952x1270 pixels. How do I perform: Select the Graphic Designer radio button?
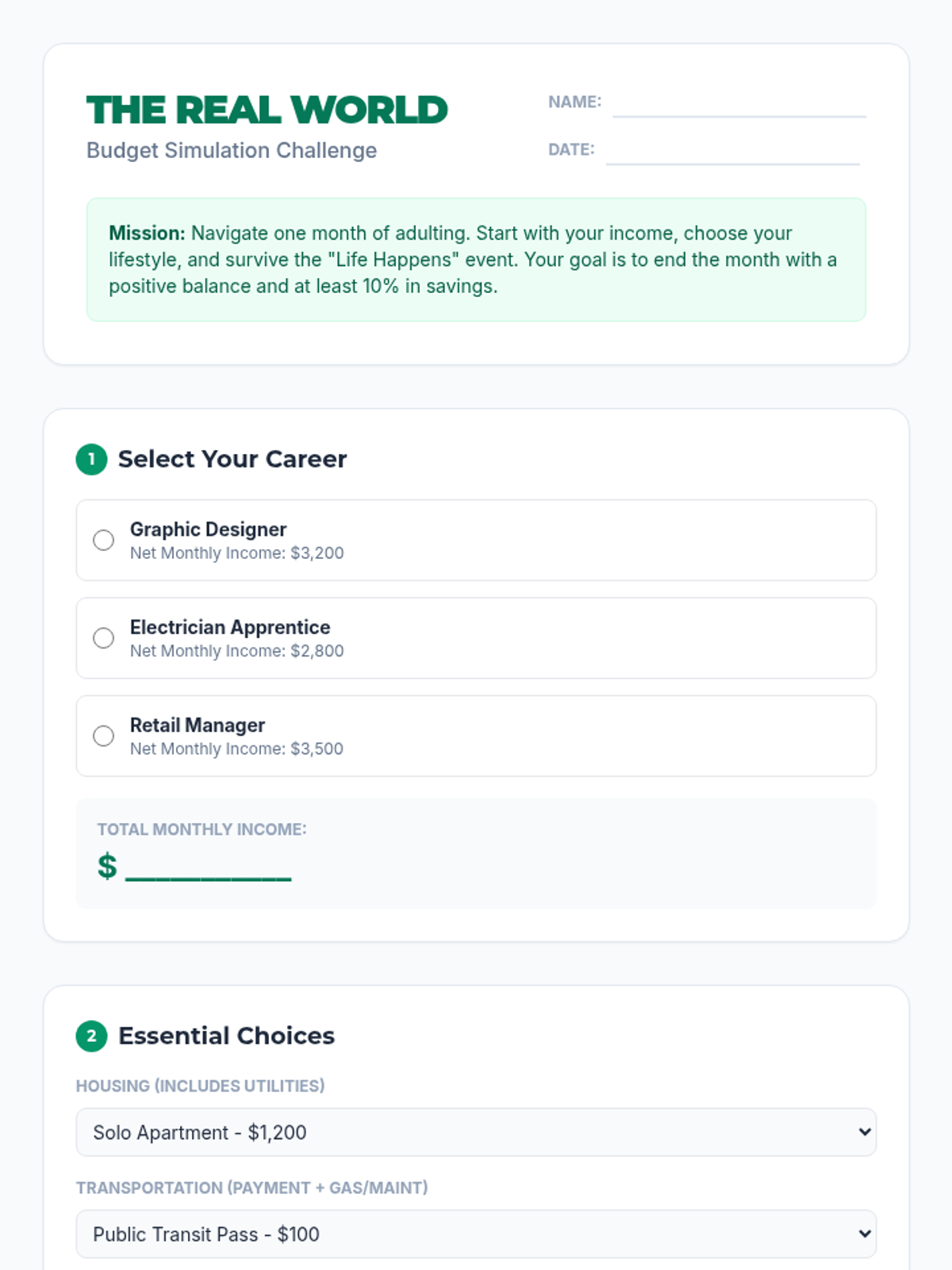[x=103, y=540]
